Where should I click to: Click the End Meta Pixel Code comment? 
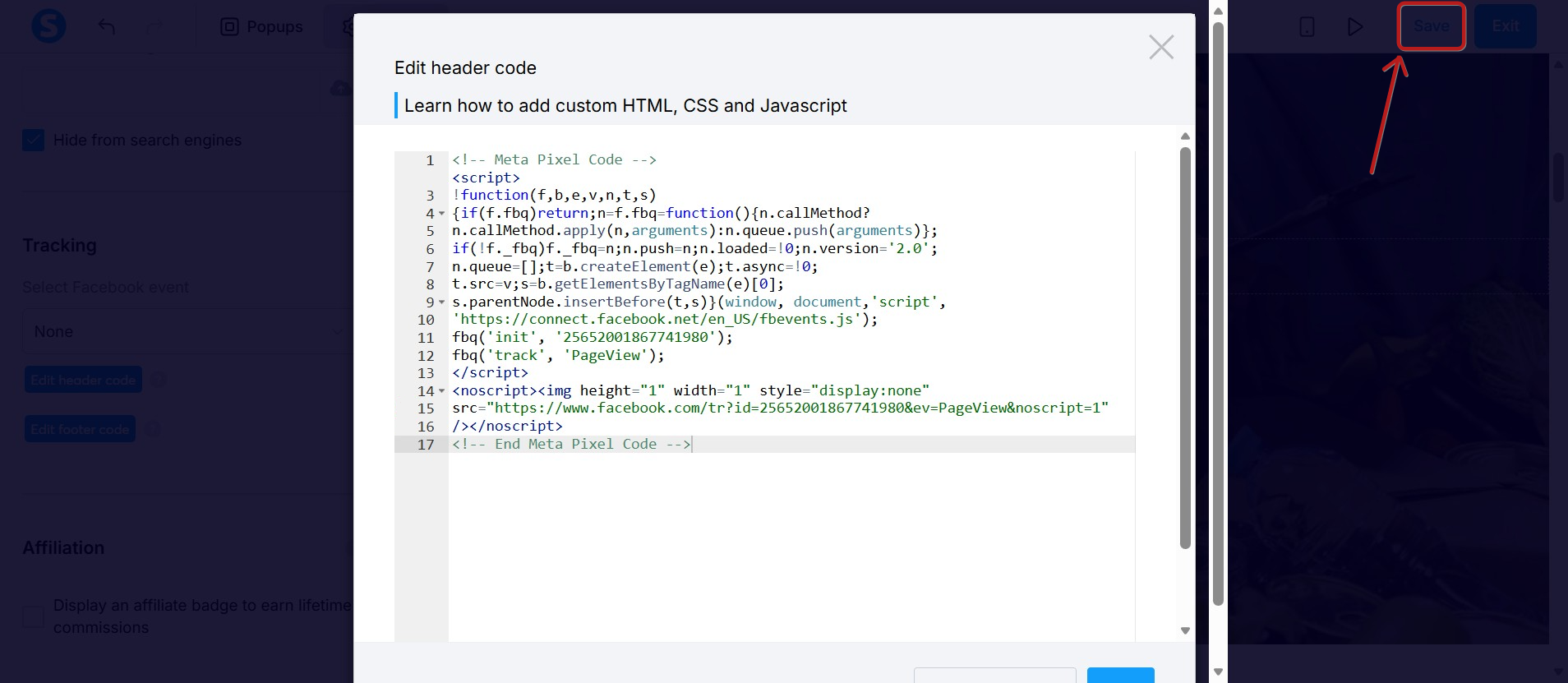click(x=571, y=444)
